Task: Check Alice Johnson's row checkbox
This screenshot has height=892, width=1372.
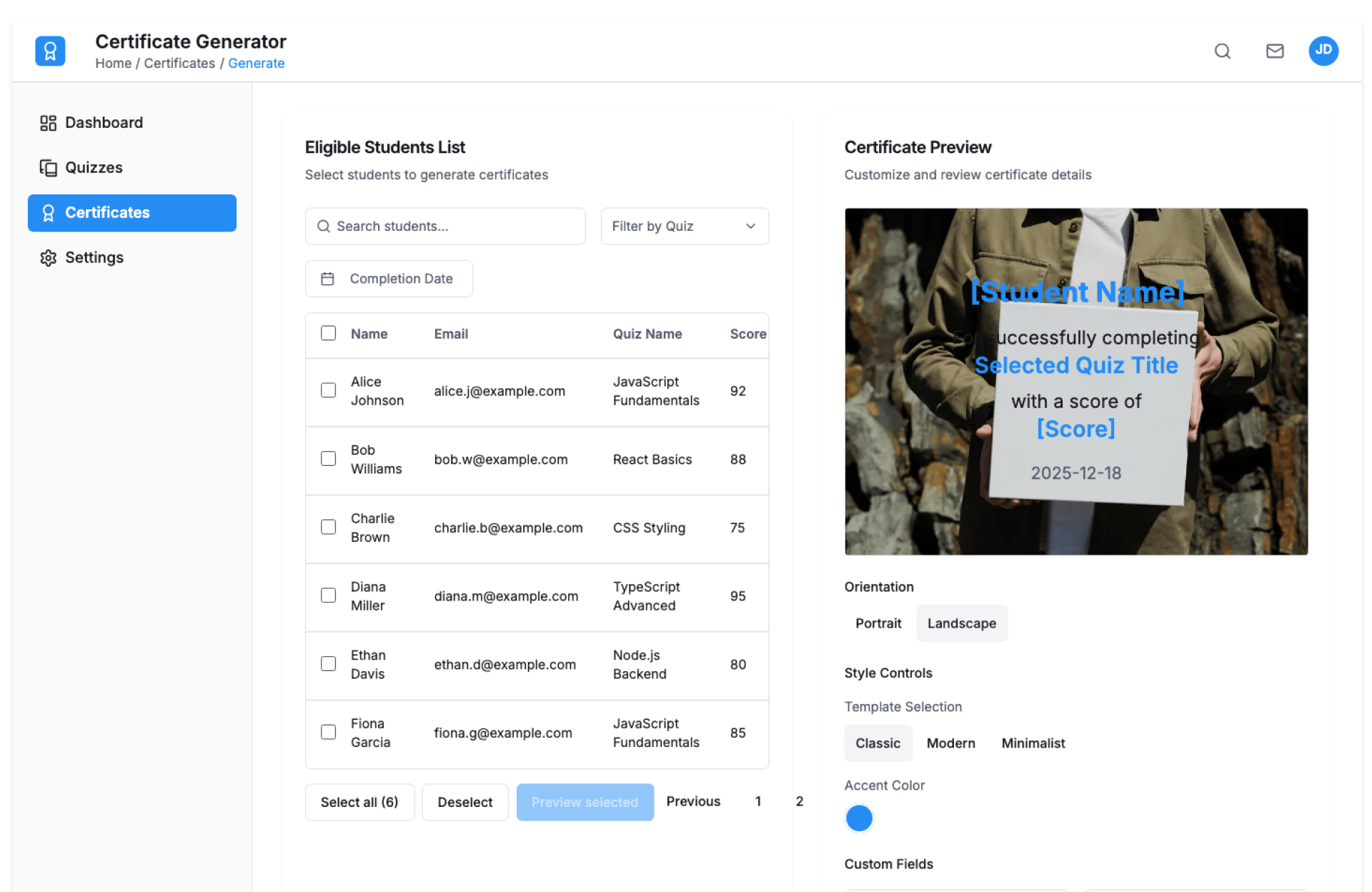Action: (x=328, y=390)
